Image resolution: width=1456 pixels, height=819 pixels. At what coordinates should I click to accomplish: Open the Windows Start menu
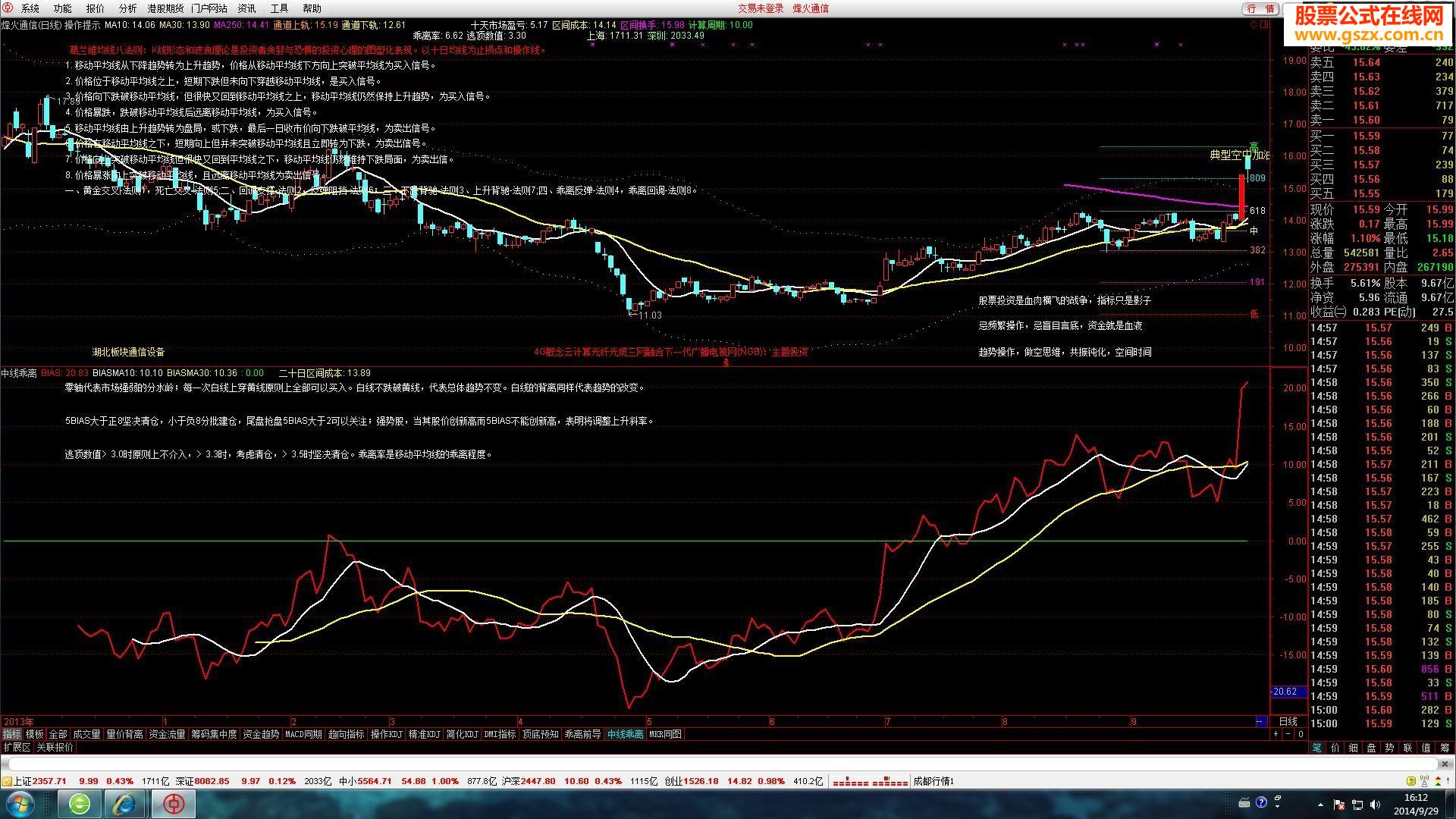click(19, 804)
